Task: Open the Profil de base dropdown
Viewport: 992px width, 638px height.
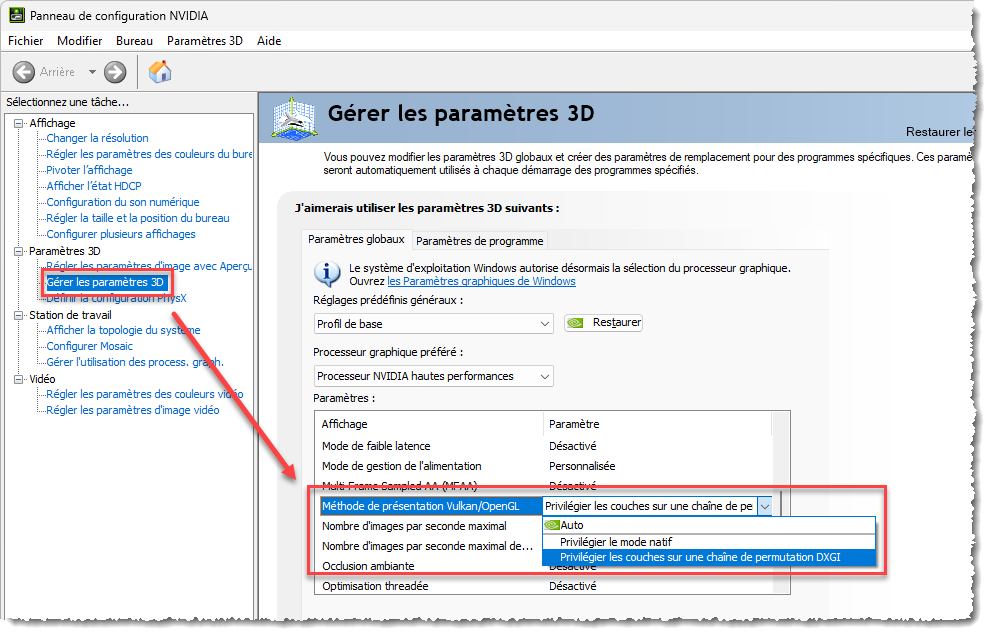Action: click(433, 324)
